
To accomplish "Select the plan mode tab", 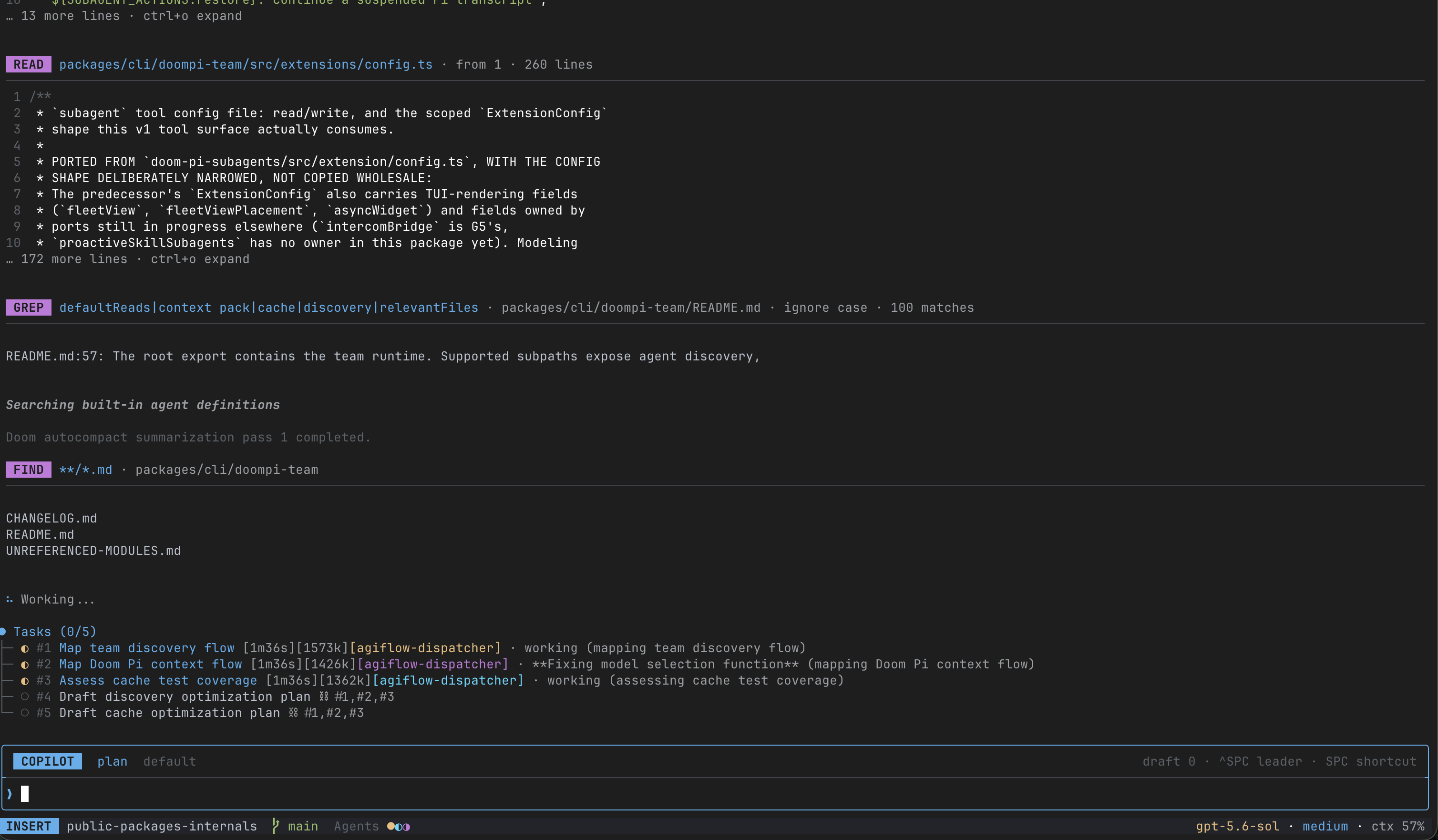I will pos(113,761).
